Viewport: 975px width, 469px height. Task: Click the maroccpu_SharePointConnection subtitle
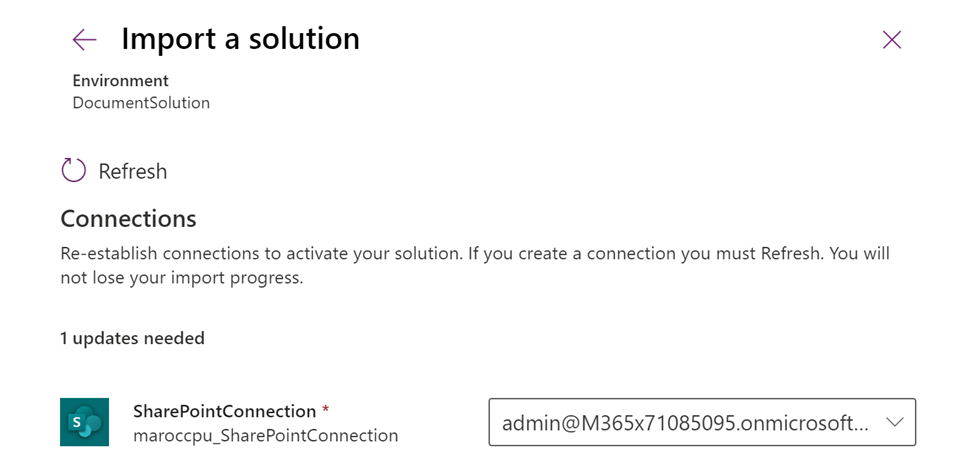pyautogui.click(x=265, y=435)
